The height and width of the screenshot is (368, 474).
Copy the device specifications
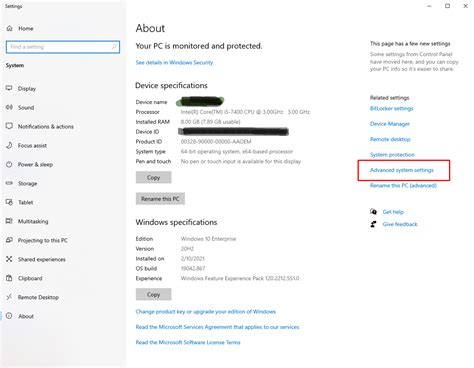pyautogui.click(x=154, y=178)
